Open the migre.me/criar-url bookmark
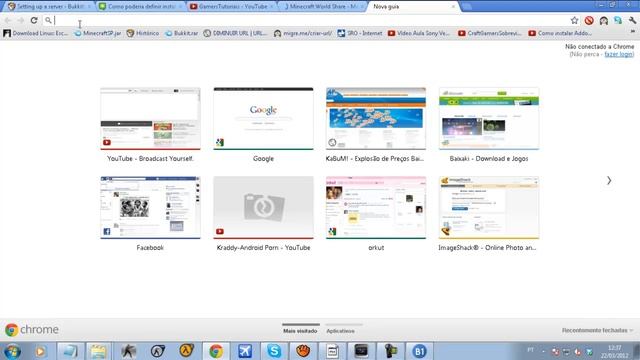Viewport: 640px width, 360px height. [x=303, y=33]
